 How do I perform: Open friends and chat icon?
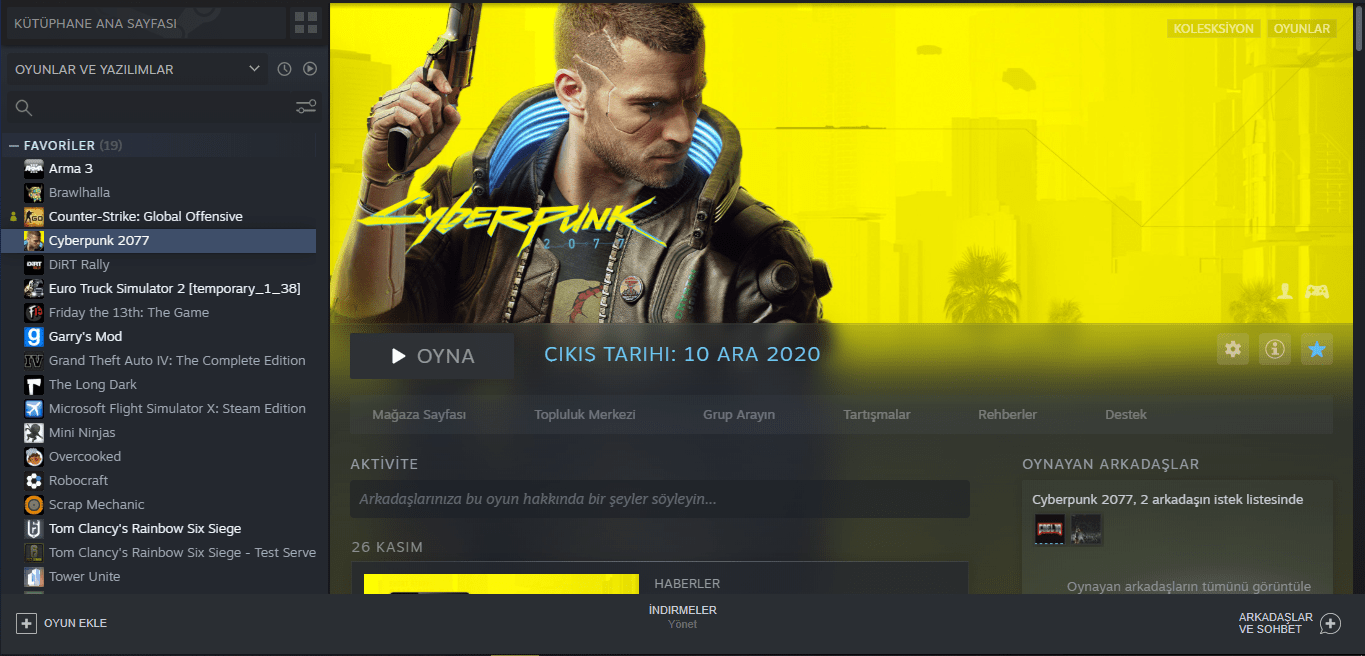1330,624
